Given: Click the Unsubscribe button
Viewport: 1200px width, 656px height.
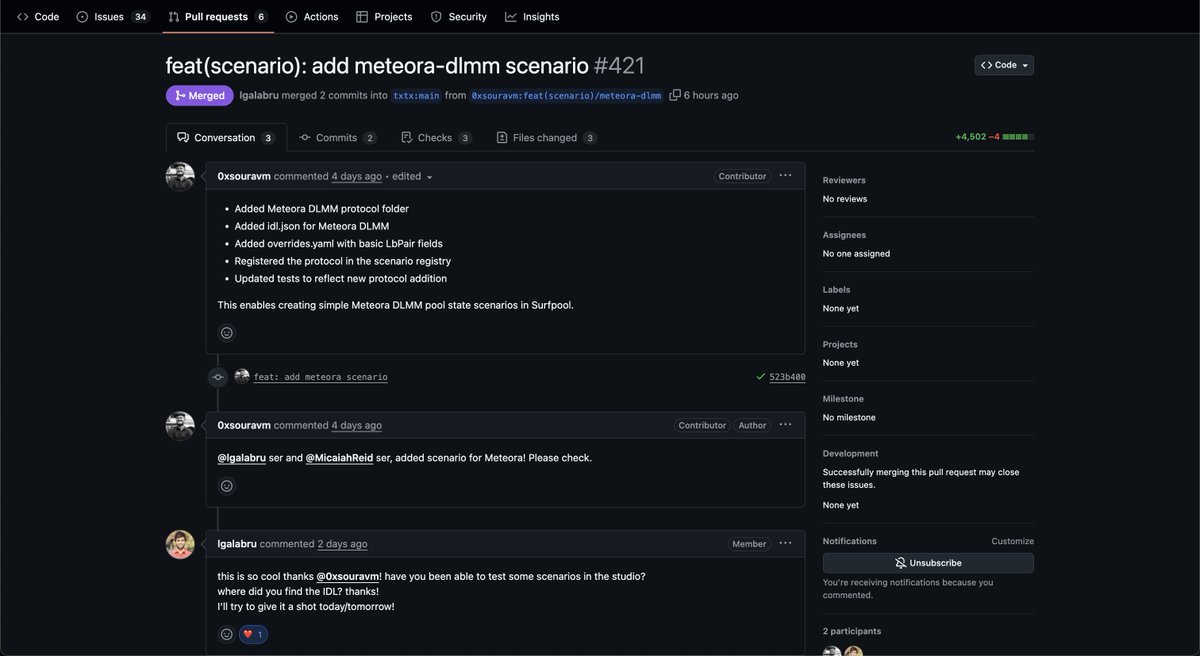Looking at the screenshot, I should point(928,563).
